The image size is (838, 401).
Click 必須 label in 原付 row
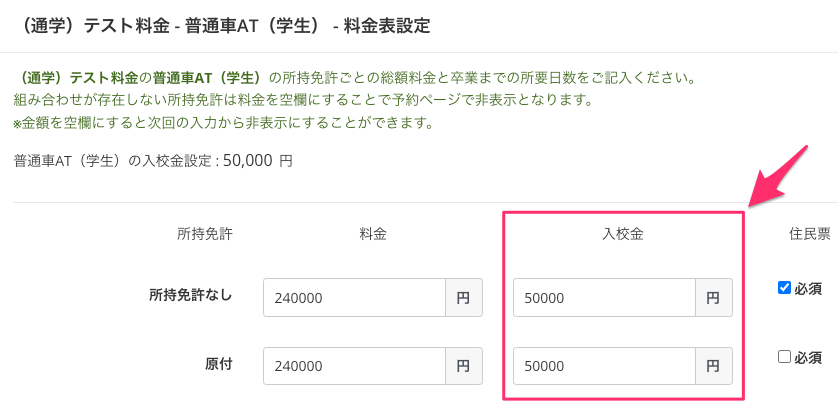808,358
